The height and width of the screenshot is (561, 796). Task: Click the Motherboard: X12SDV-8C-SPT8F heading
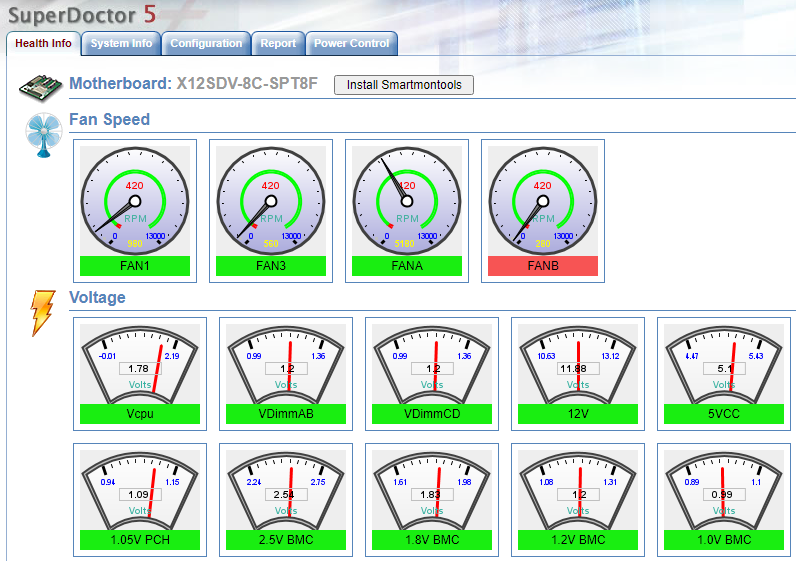[x=193, y=83]
